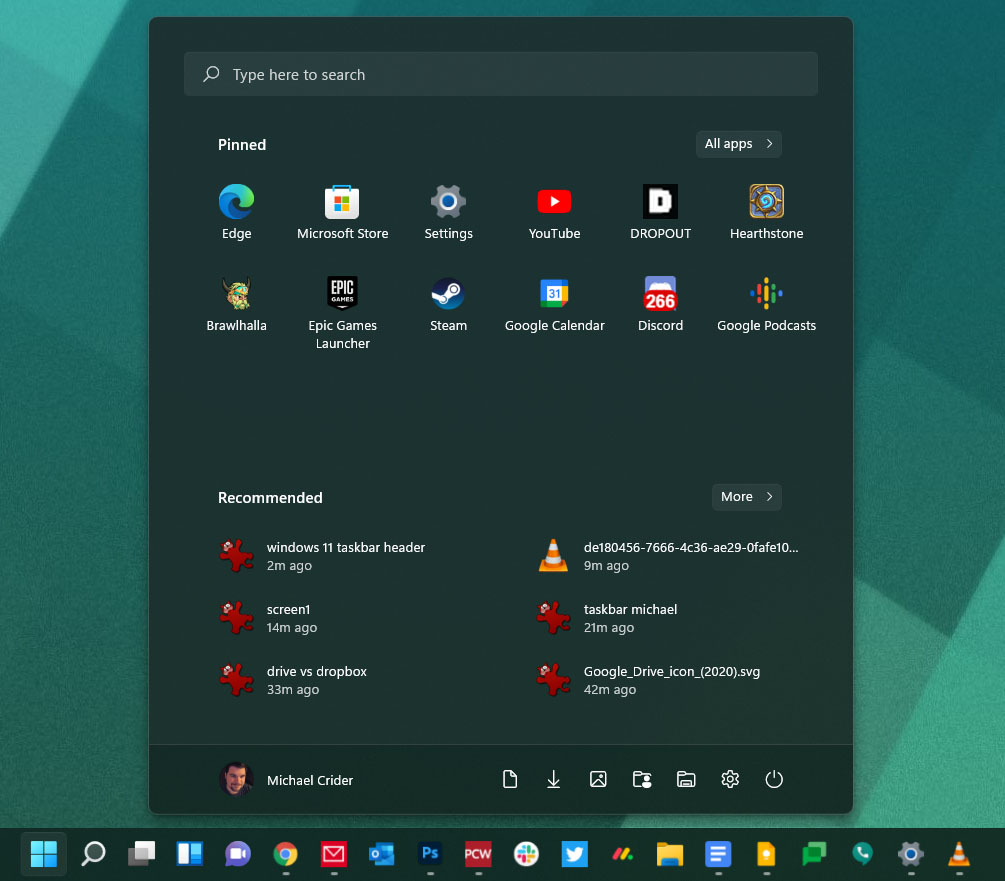Image resolution: width=1005 pixels, height=881 pixels.
Task: Open recommended file 'drive vs dropbox'
Action: tap(293, 680)
